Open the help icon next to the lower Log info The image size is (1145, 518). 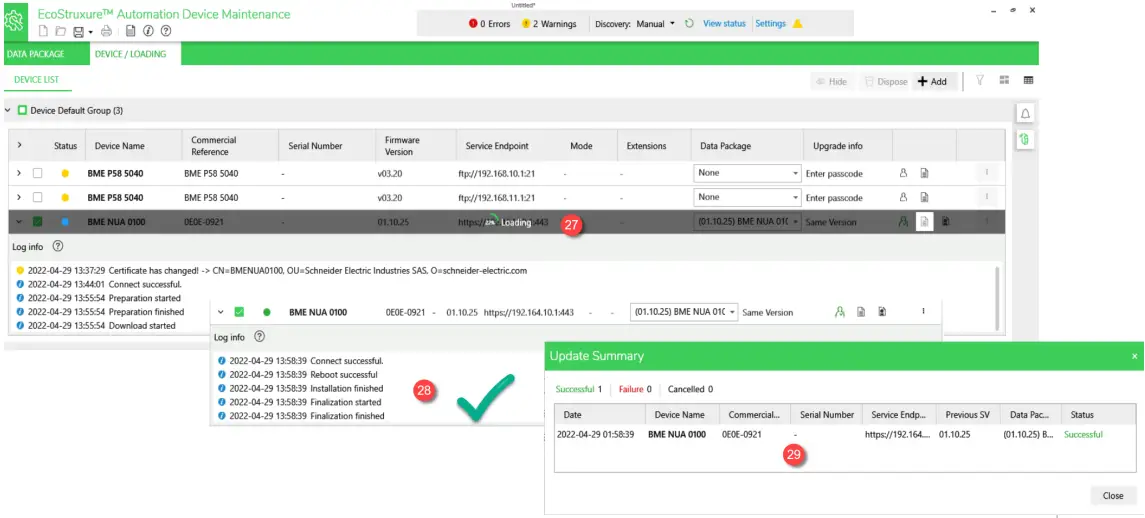[259, 337]
